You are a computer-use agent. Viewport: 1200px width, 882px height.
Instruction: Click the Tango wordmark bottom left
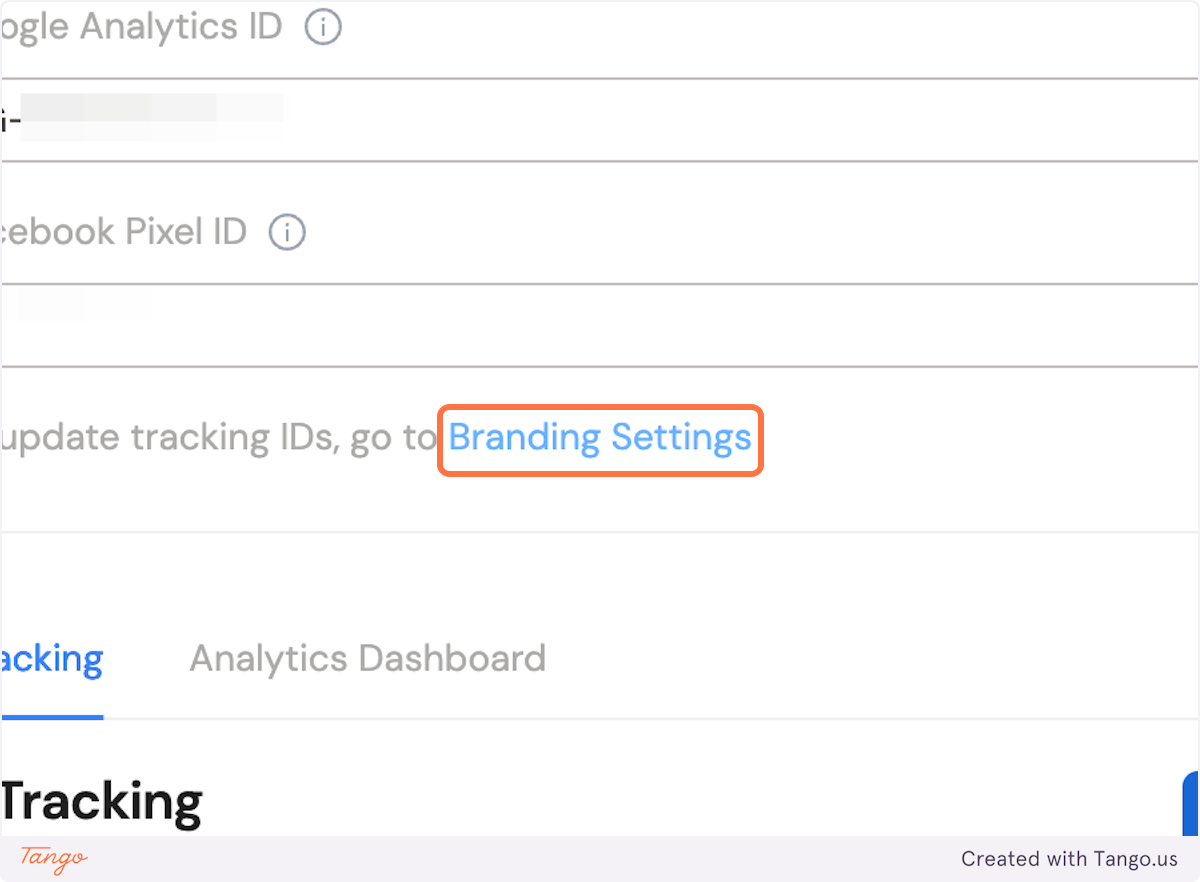click(53, 860)
